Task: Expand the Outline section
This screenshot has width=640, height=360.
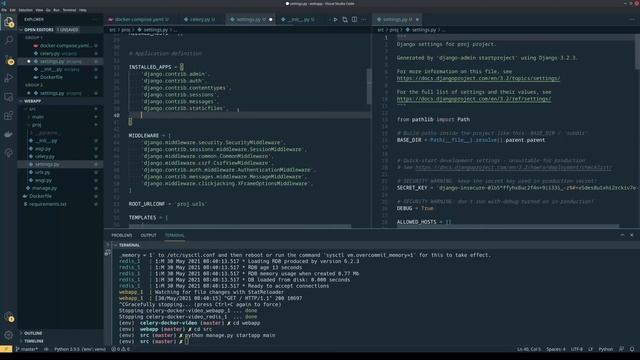Action: click(60, 333)
